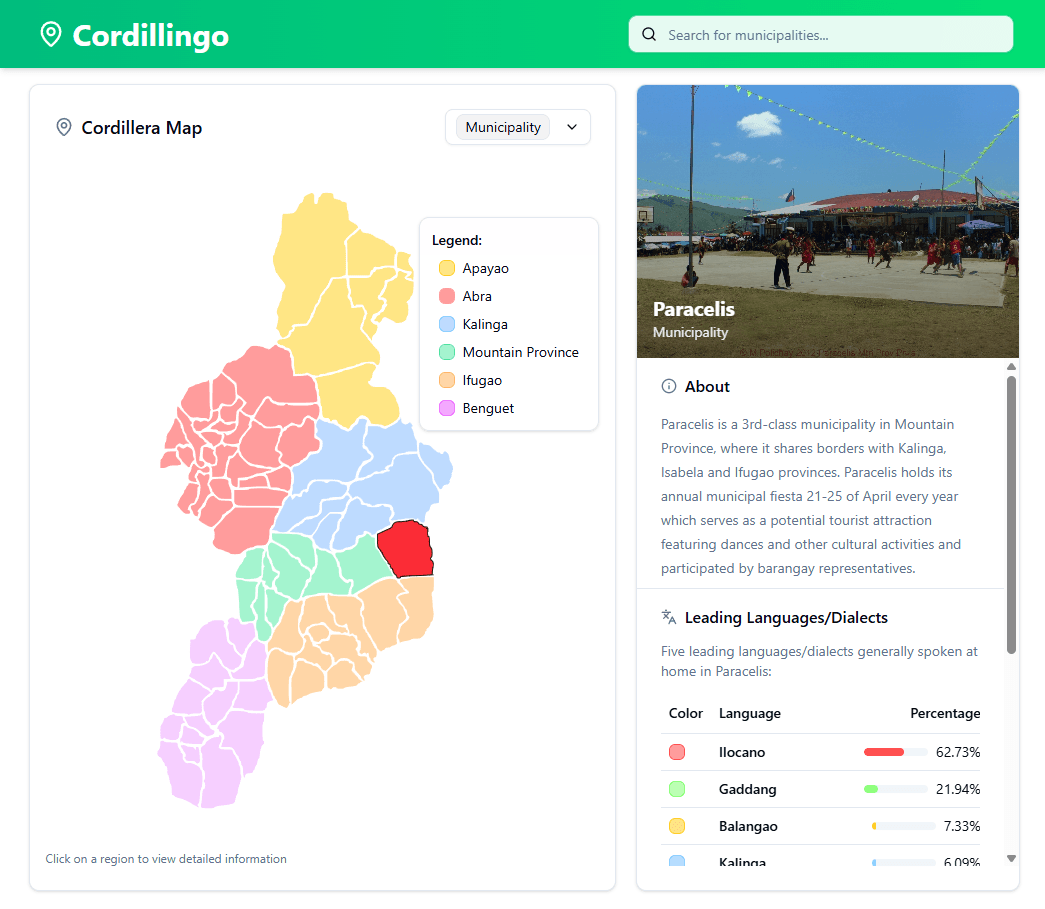Click the Cordillera Map panel title
1045x909 pixels.
pos(141,127)
